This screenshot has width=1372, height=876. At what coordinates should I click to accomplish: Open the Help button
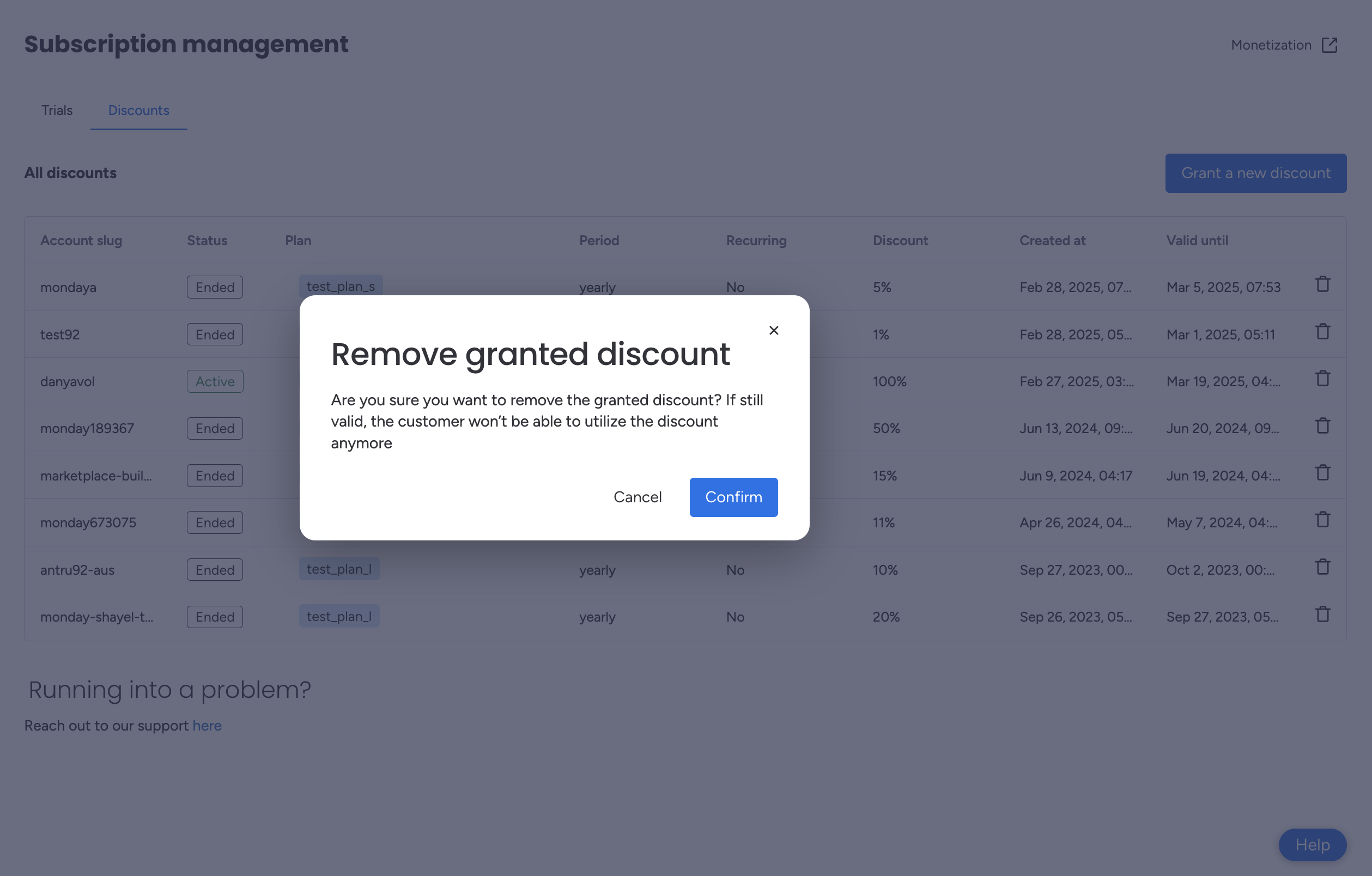(1312, 845)
